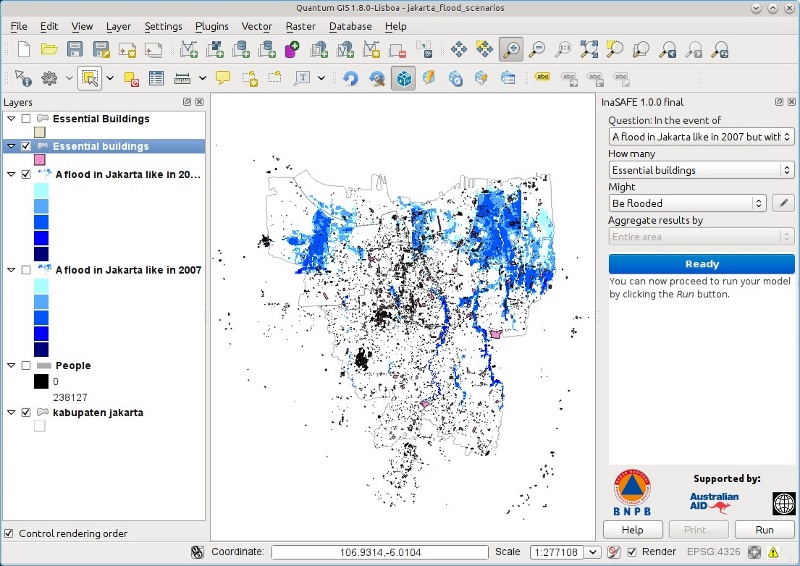
Task: Toggle the coordinate extents icon in status bar
Action: click(197, 552)
